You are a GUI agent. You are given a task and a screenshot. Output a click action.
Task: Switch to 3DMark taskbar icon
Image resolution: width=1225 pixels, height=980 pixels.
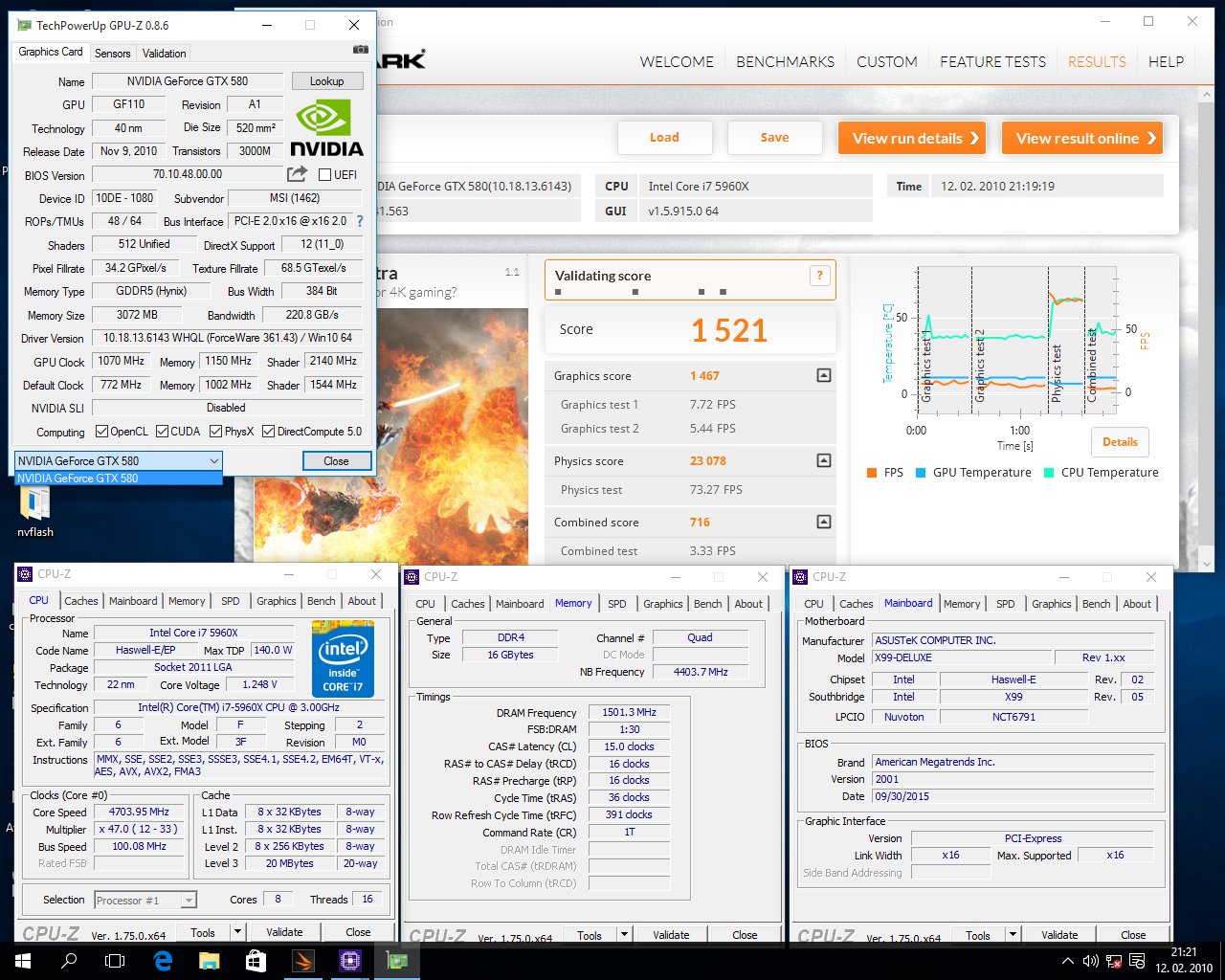(302, 961)
